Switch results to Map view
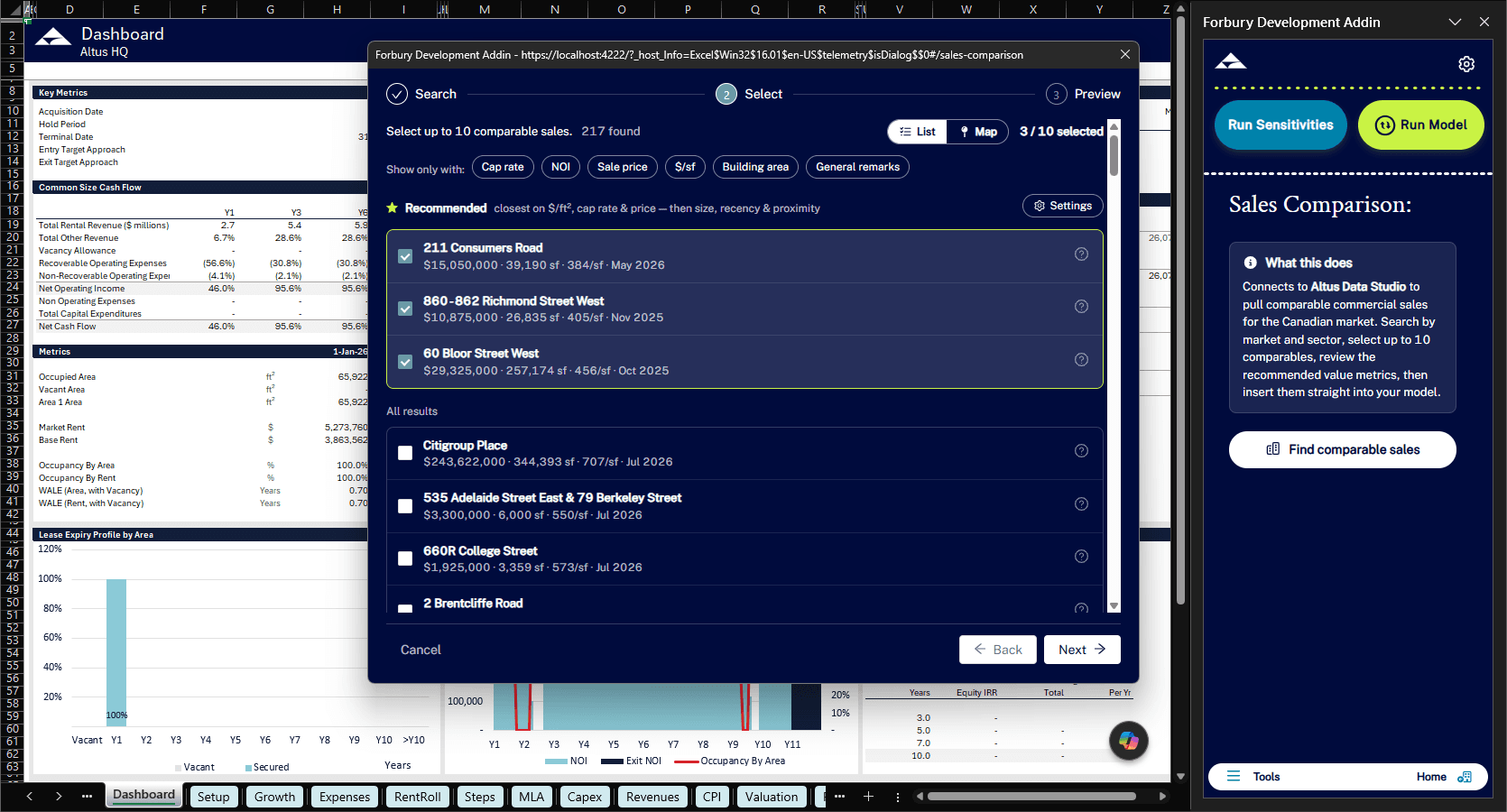Image resolution: width=1507 pixels, height=812 pixels. click(977, 132)
